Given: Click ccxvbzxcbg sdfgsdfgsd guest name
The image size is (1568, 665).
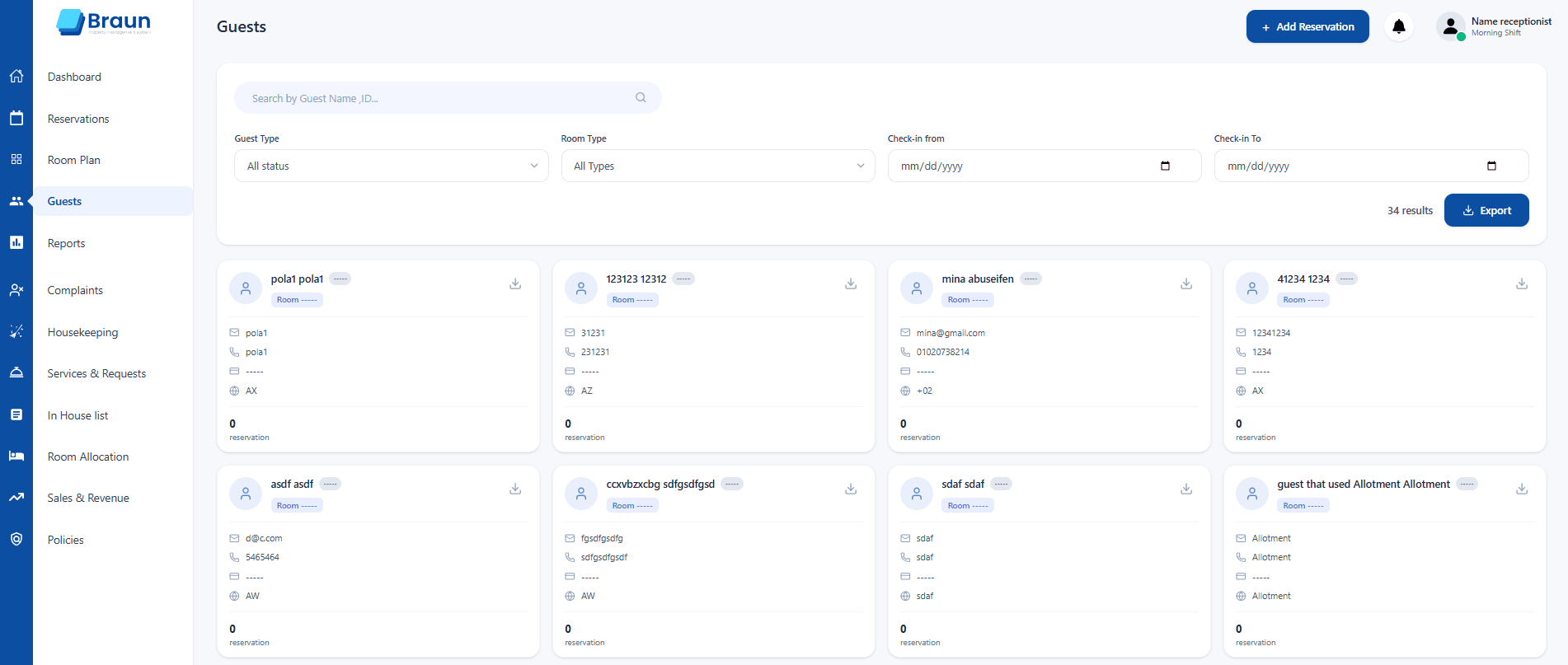Looking at the screenshot, I should [660, 484].
